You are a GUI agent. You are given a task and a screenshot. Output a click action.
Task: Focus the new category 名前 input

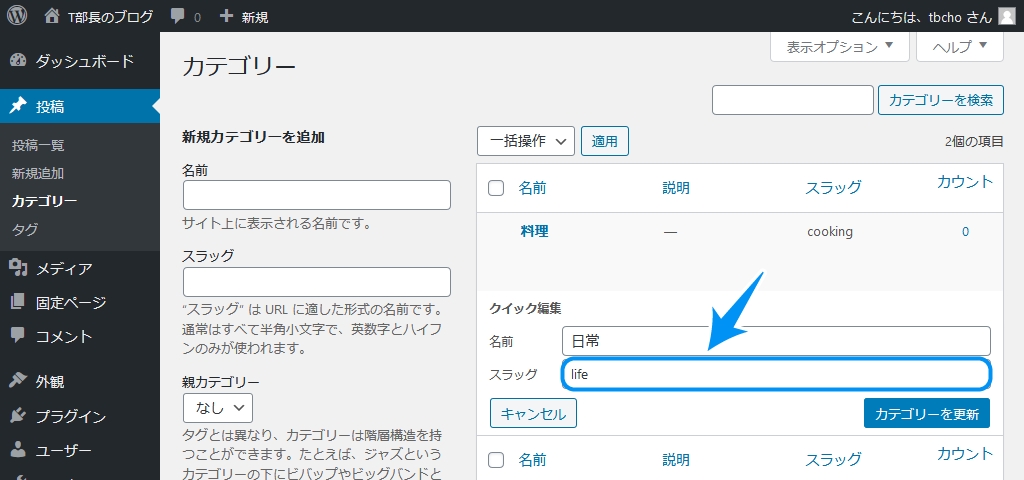(x=317, y=195)
